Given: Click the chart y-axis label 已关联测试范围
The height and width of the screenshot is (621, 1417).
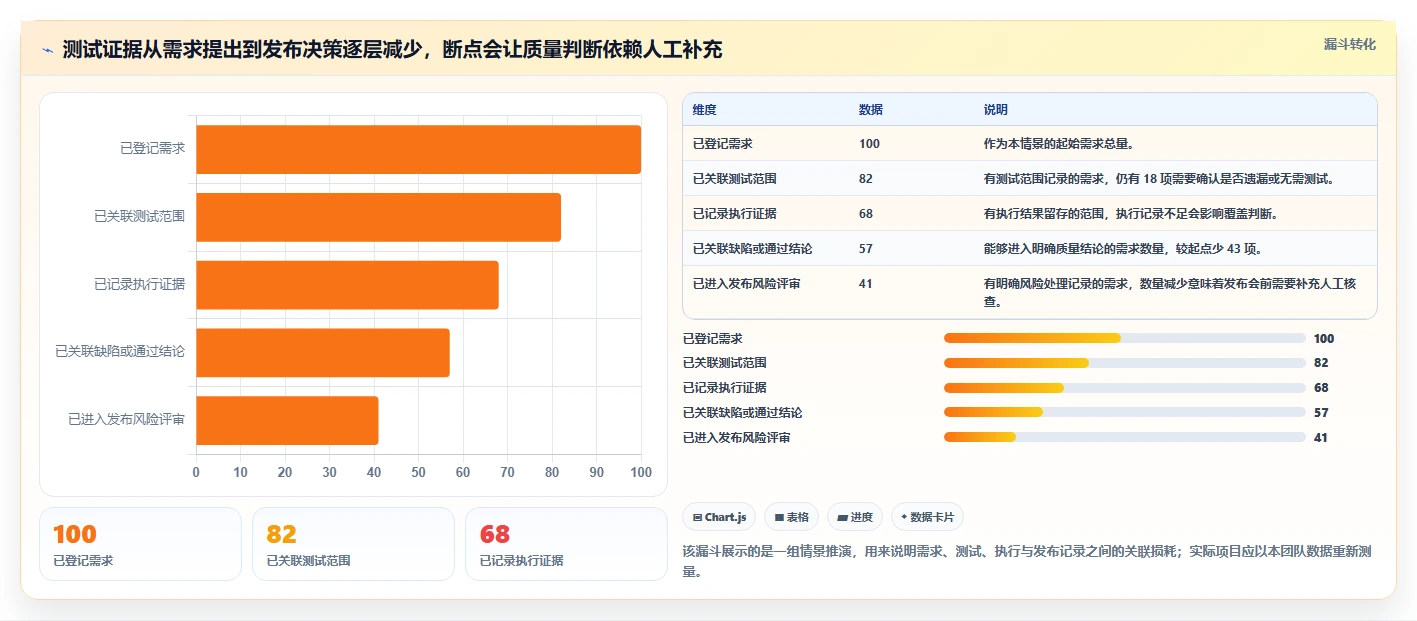Looking at the screenshot, I should [139, 217].
